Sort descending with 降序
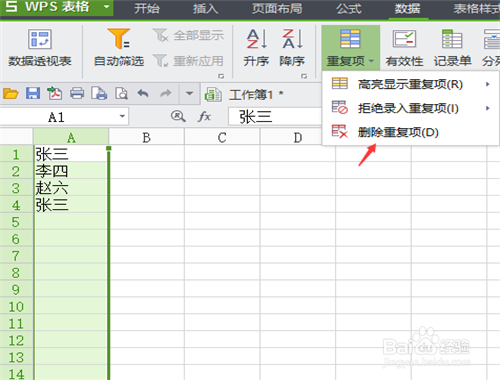The width and height of the screenshot is (500, 380). 292,48
